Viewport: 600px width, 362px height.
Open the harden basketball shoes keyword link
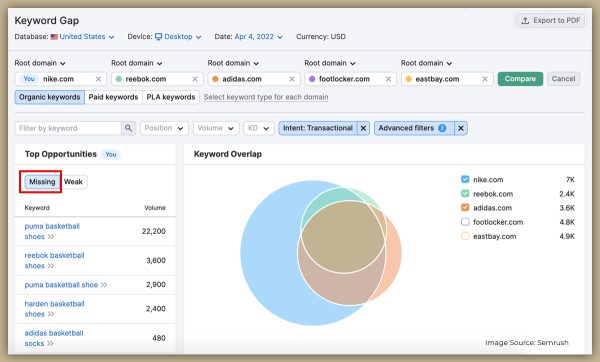(54, 309)
